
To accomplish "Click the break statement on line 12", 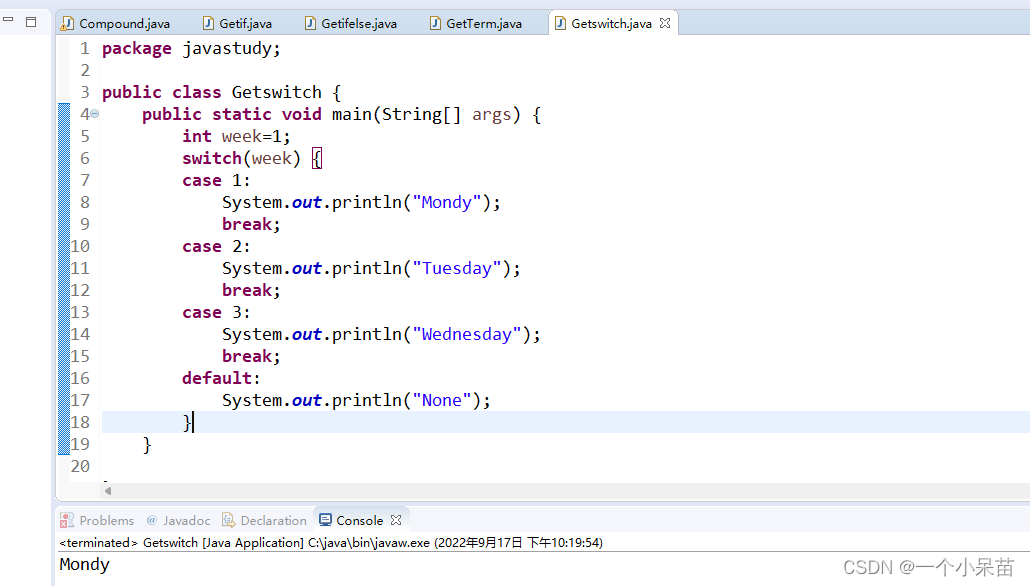I will coord(251,290).
